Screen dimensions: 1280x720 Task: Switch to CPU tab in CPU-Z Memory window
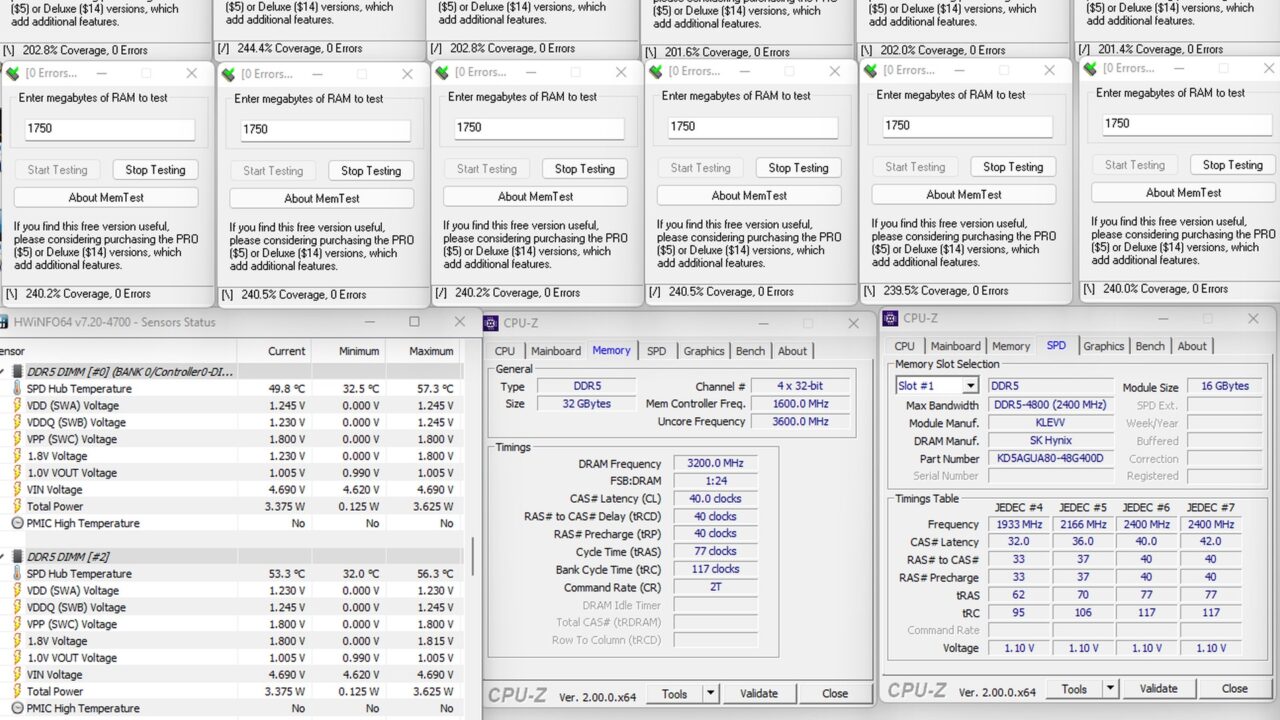pyautogui.click(x=505, y=351)
